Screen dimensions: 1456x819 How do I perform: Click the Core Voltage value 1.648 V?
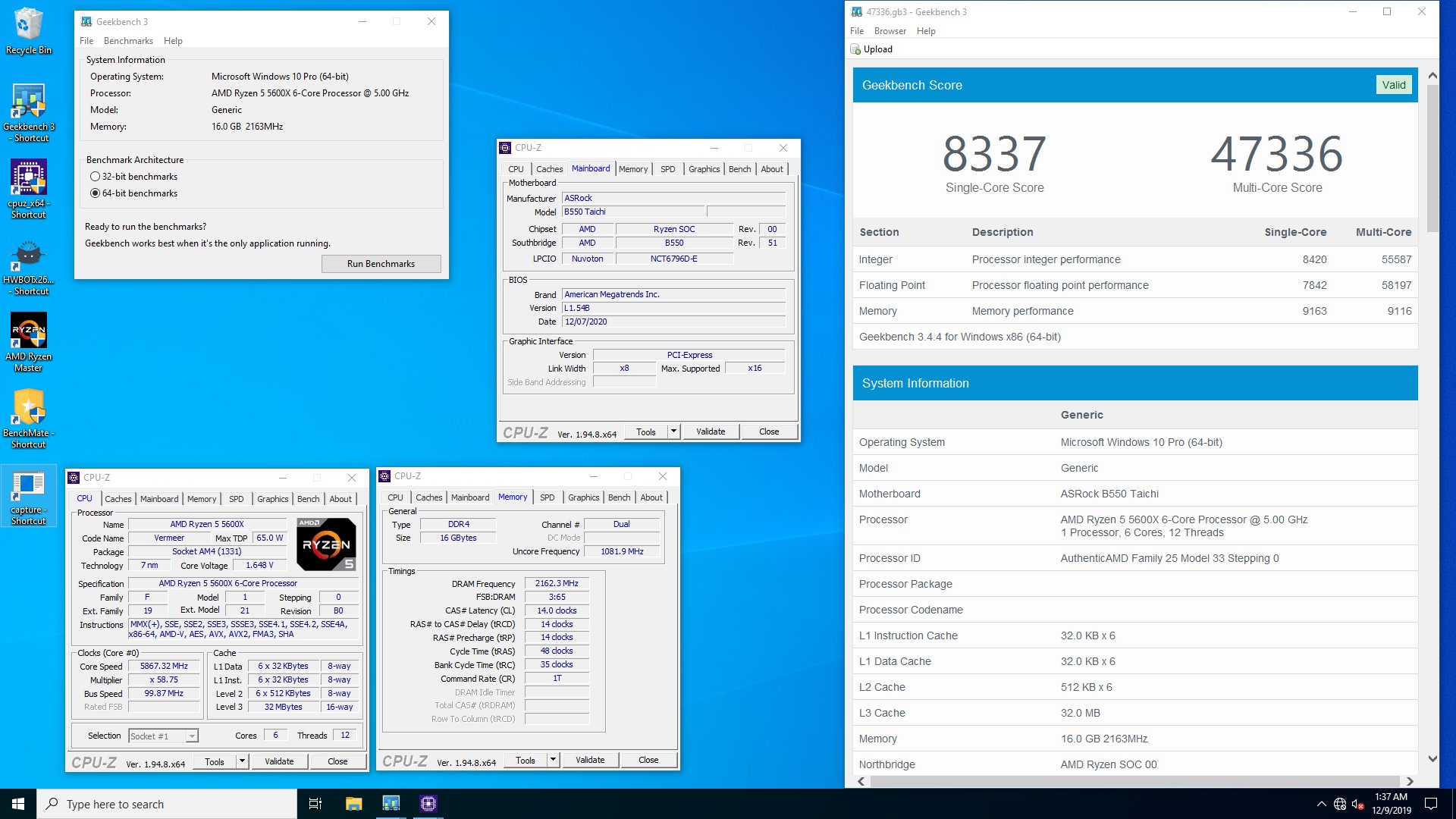259,566
